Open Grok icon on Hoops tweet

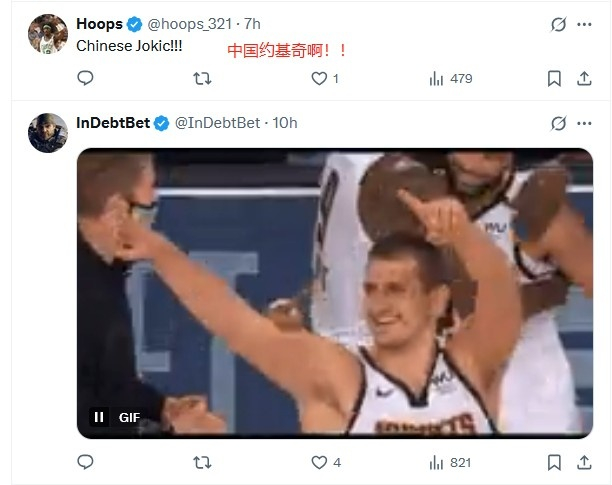(x=559, y=24)
